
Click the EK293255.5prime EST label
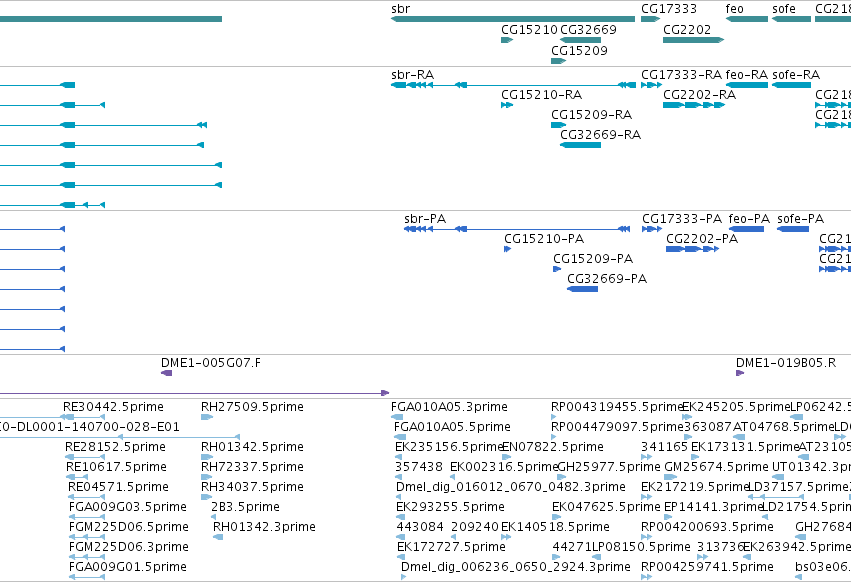[450, 508]
